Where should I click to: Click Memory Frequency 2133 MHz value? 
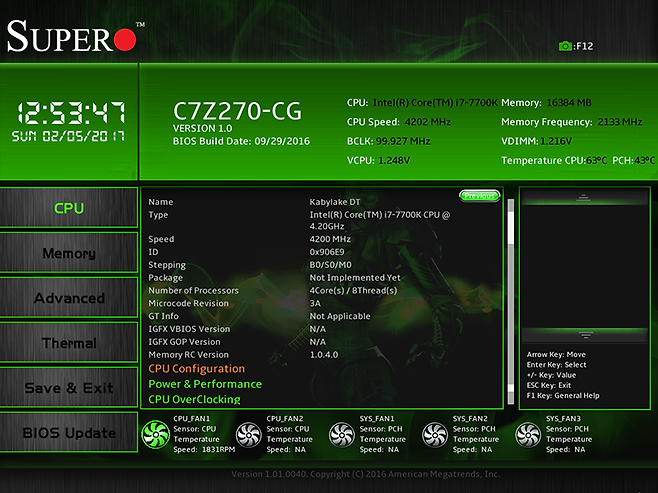(620, 122)
